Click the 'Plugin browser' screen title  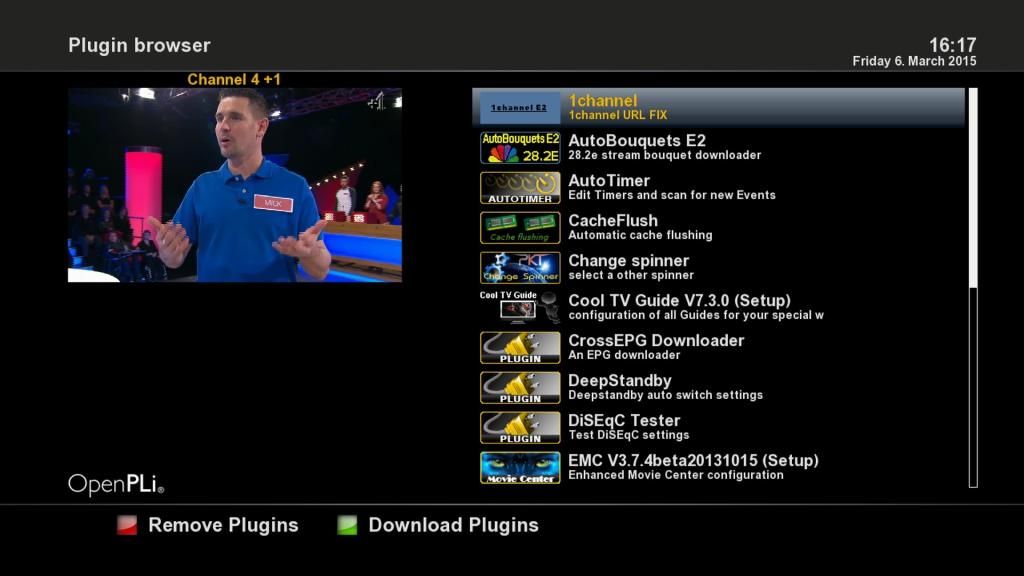139,46
